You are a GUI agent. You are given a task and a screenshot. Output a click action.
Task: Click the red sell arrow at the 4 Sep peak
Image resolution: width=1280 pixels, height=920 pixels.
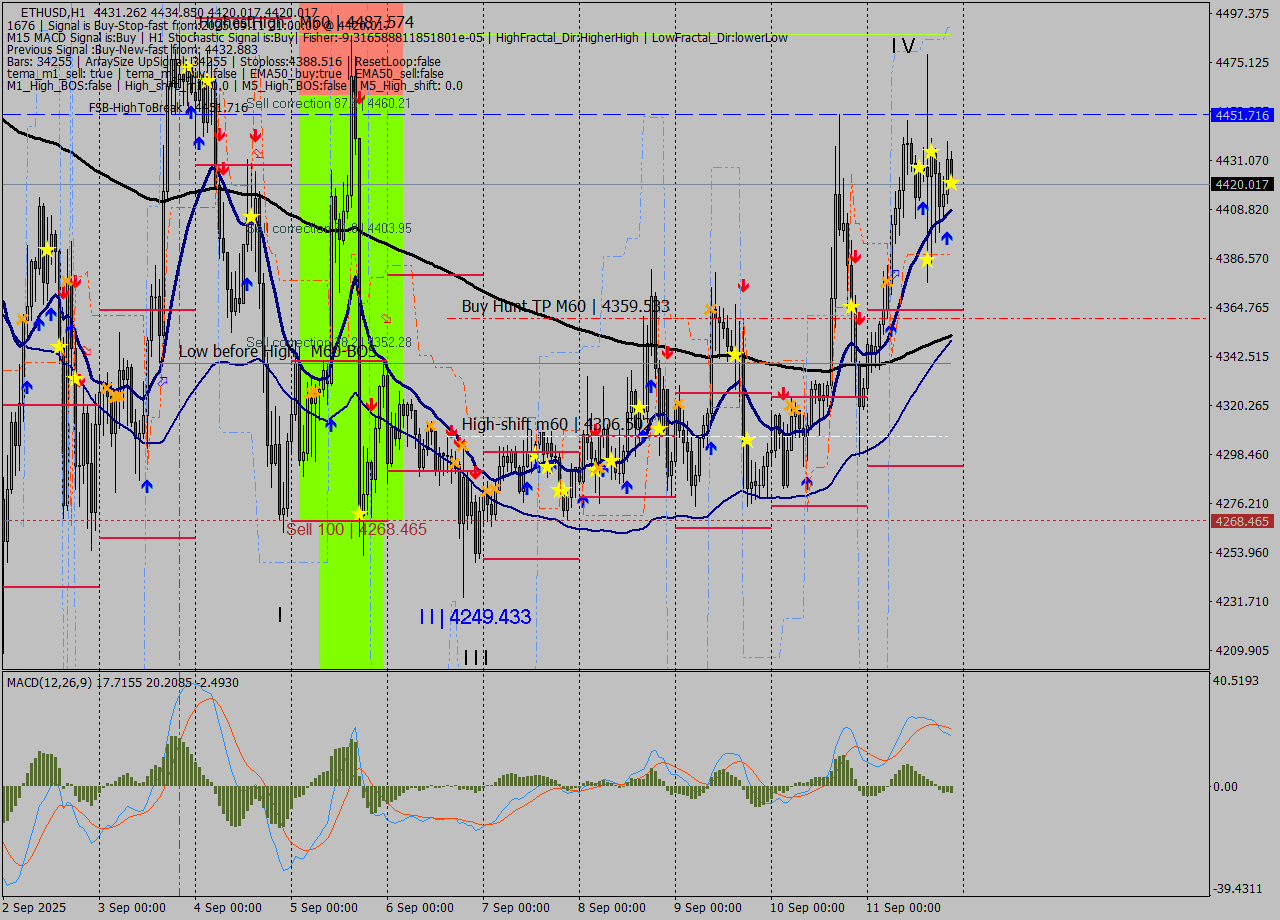219,135
